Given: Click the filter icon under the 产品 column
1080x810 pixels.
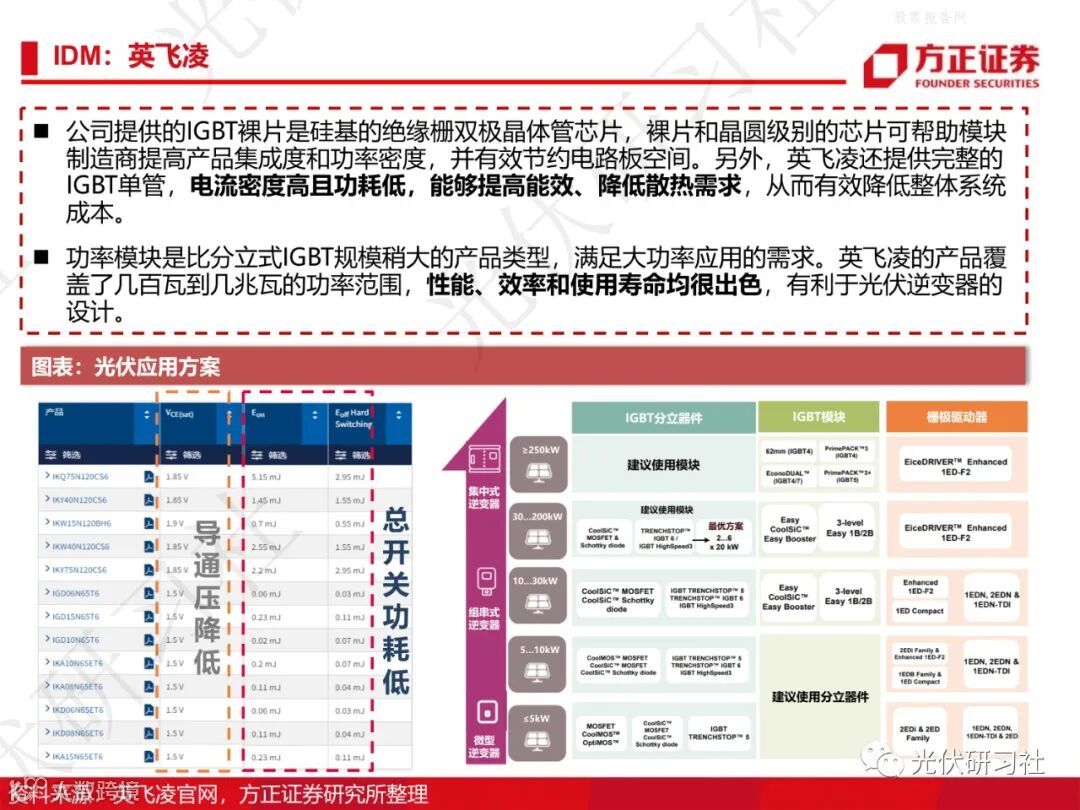Looking at the screenshot, I should [51, 455].
